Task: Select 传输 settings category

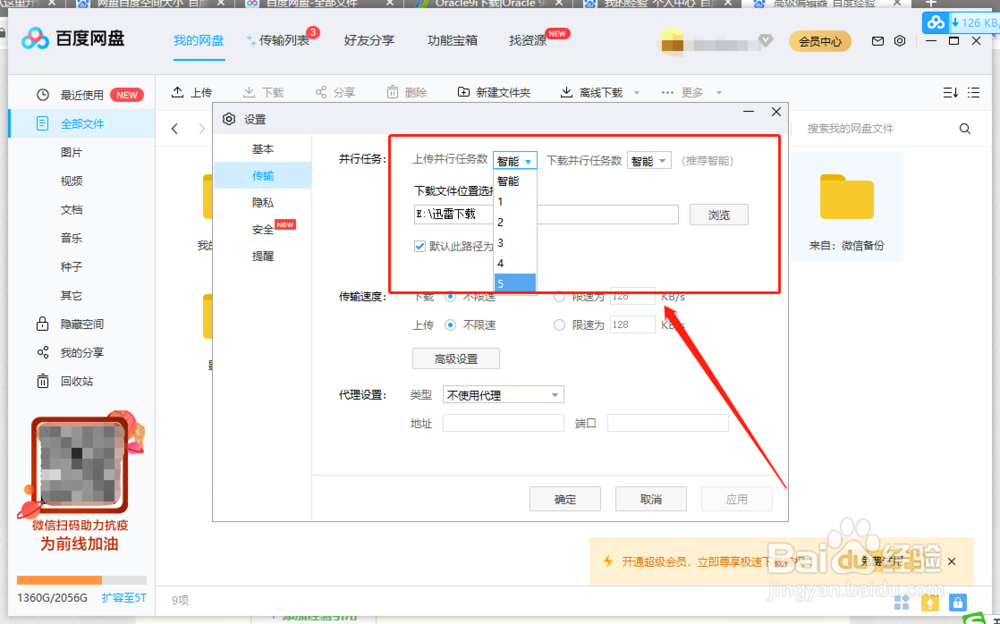Action: [x=263, y=175]
